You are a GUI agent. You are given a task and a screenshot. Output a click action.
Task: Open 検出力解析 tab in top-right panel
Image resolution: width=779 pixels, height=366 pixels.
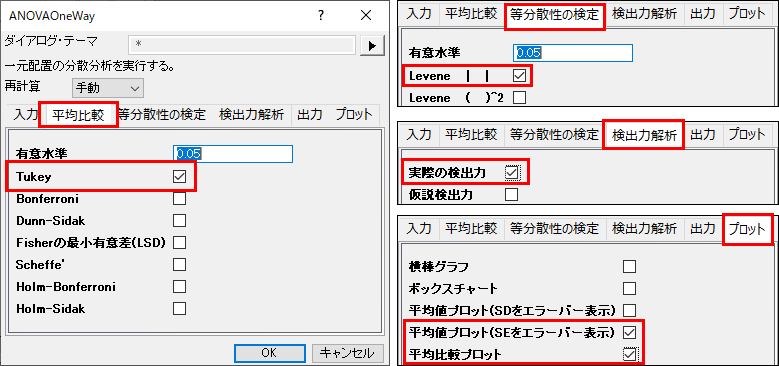click(x=644, y=14)
